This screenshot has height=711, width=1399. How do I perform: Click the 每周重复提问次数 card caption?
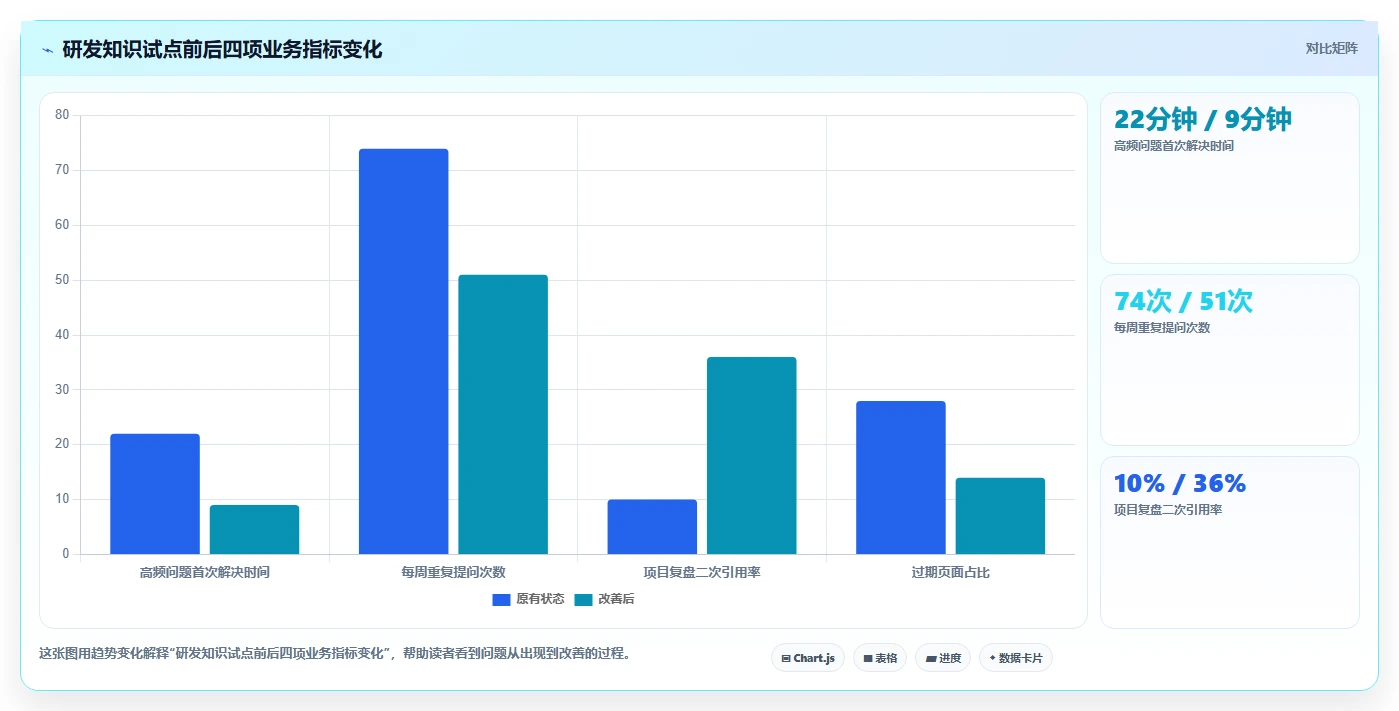click(1162, 328)
